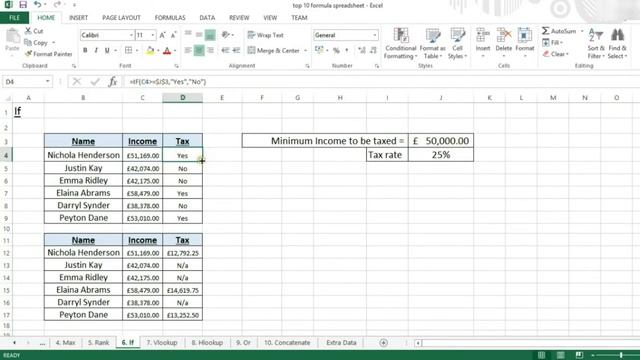The image size is (640, 360).
Task: Select column D header
Action: (182, 98)
